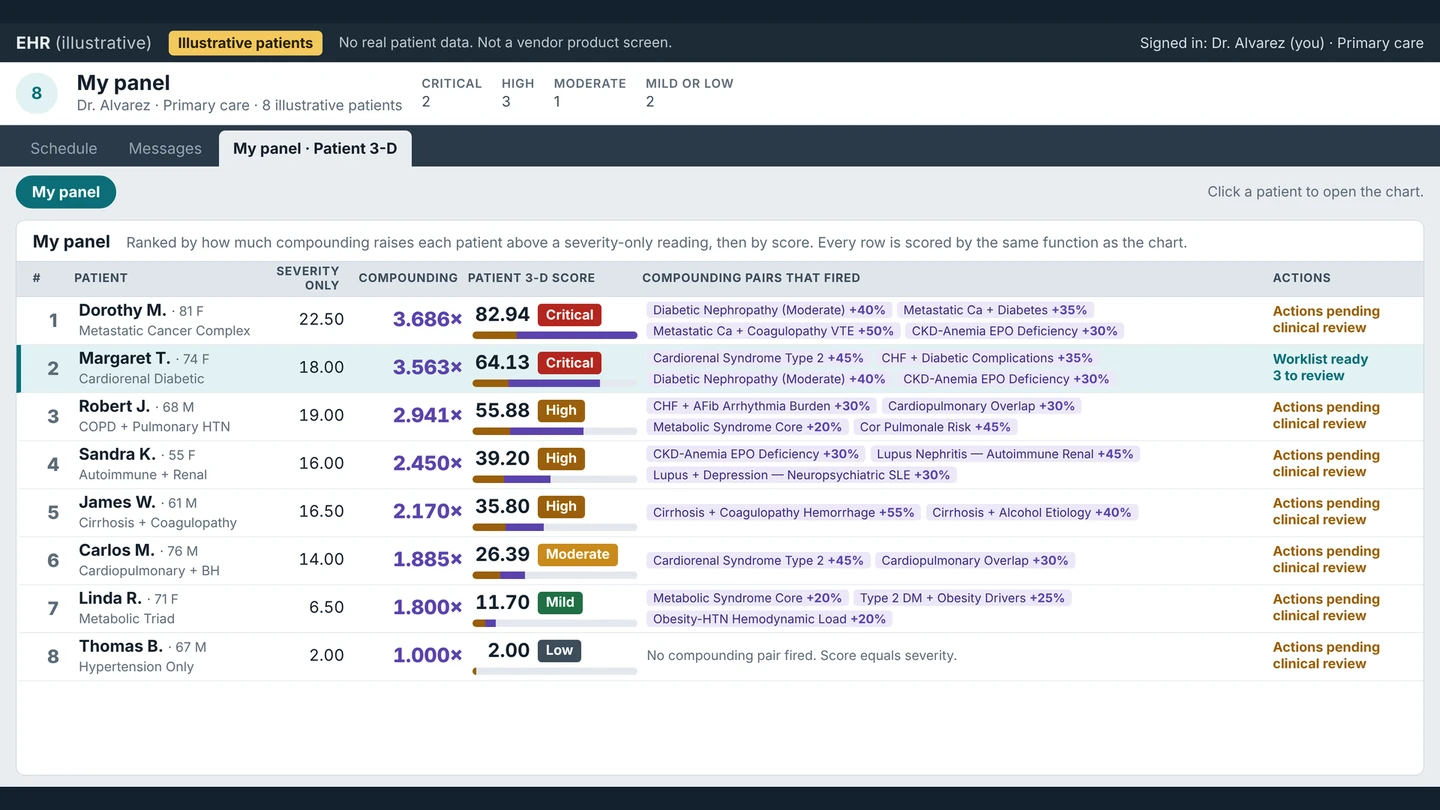
Task: Open the Schedule tab
Action: 64,148
